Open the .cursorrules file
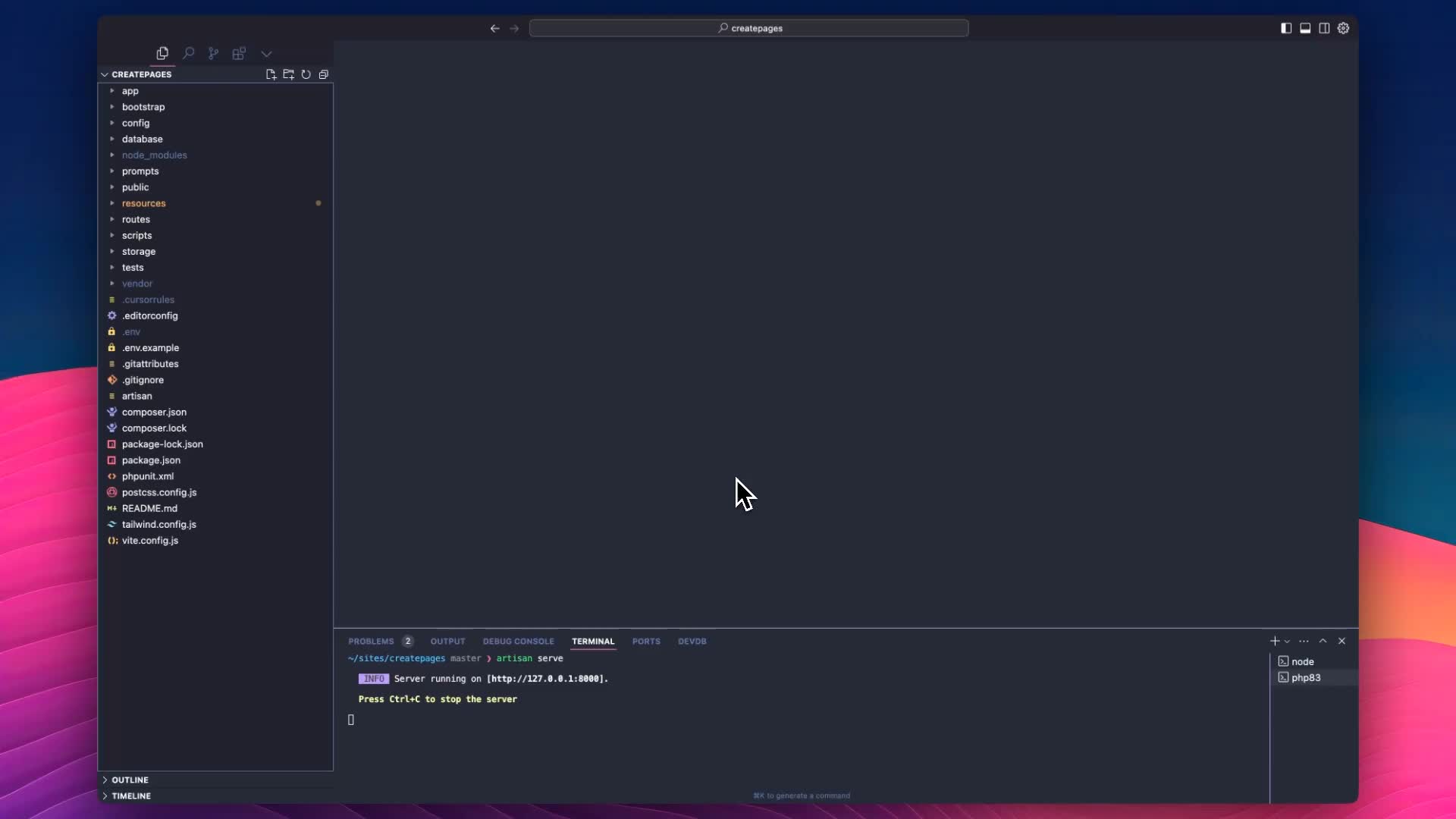The width and height of the screenshot is (1456, 819). pos(215,300)
